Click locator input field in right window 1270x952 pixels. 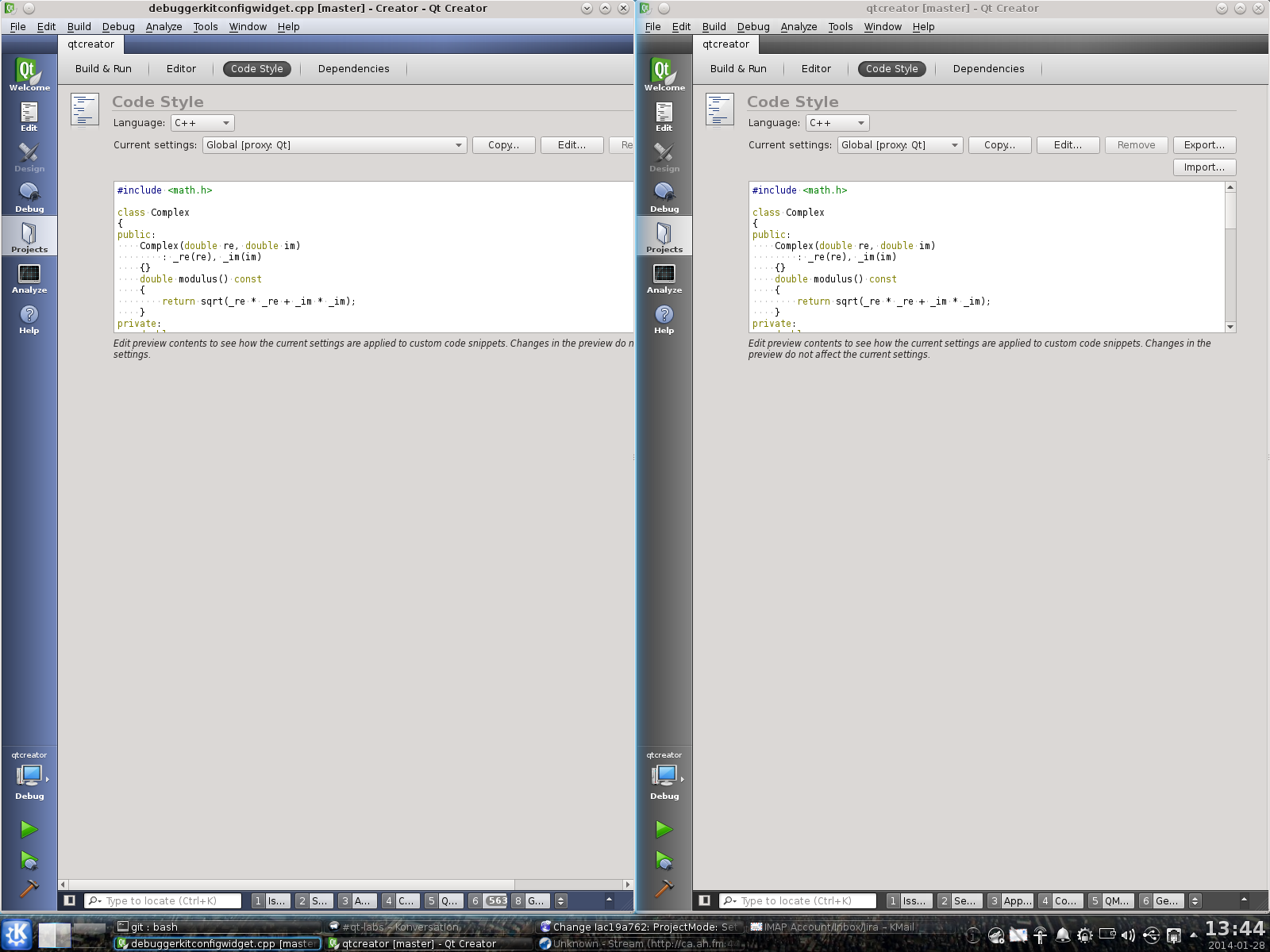pos(798,900)
